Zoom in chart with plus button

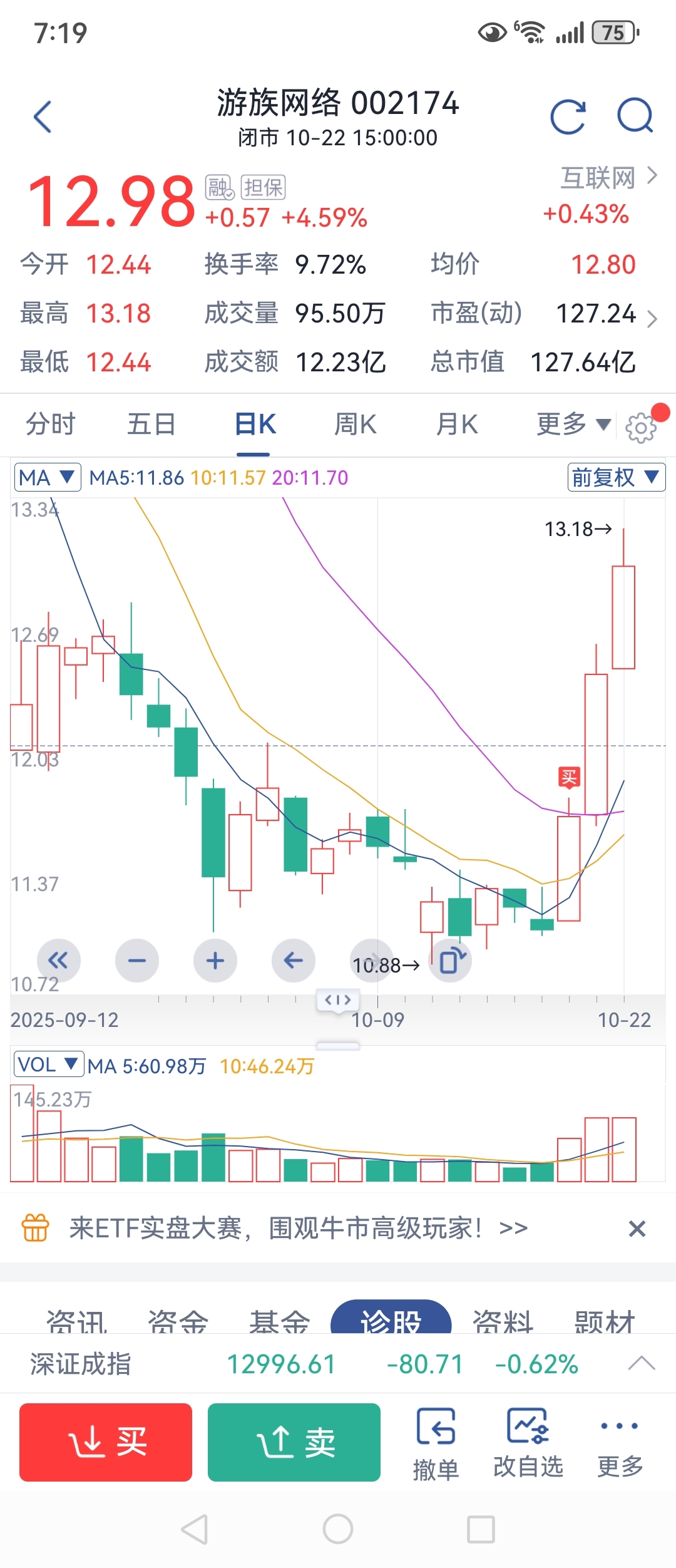(x=215, y=960)
